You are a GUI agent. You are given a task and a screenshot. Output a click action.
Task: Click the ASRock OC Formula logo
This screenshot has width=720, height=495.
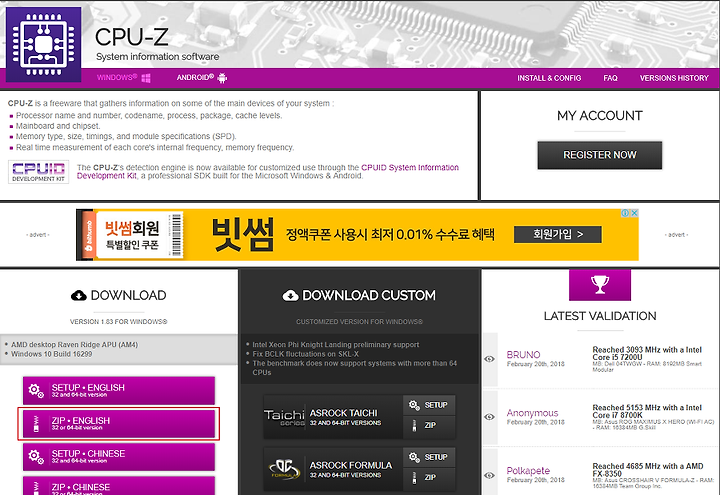pos(284,469)
